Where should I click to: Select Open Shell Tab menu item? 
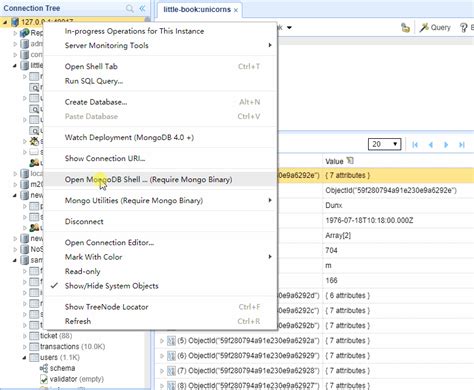click(161, 66)
